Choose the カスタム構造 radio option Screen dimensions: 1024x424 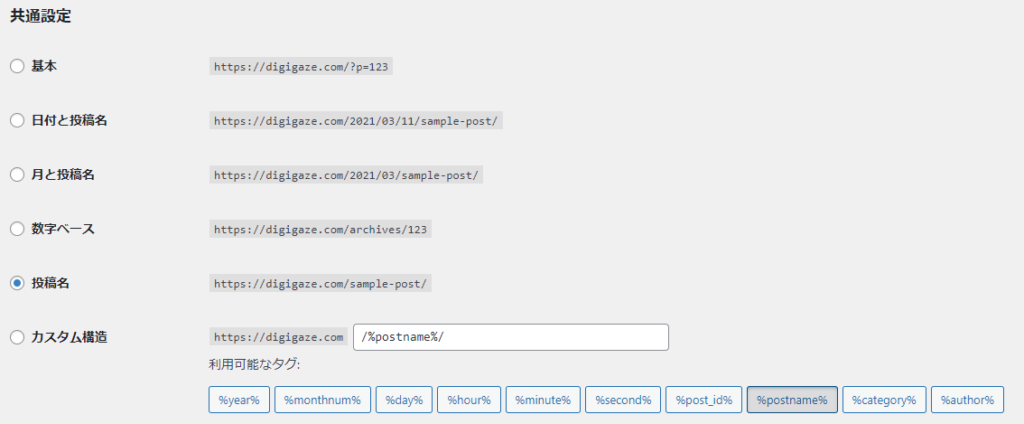pos(17,337)
